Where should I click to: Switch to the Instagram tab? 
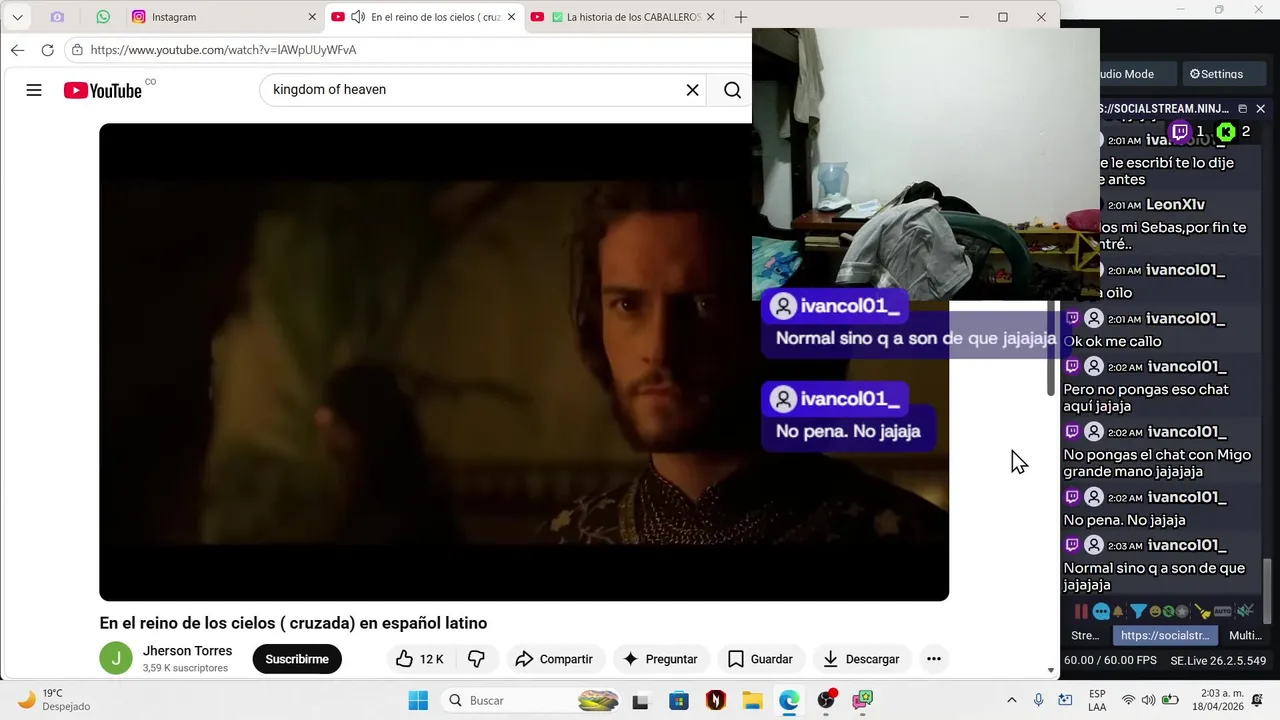click(223, 17)
